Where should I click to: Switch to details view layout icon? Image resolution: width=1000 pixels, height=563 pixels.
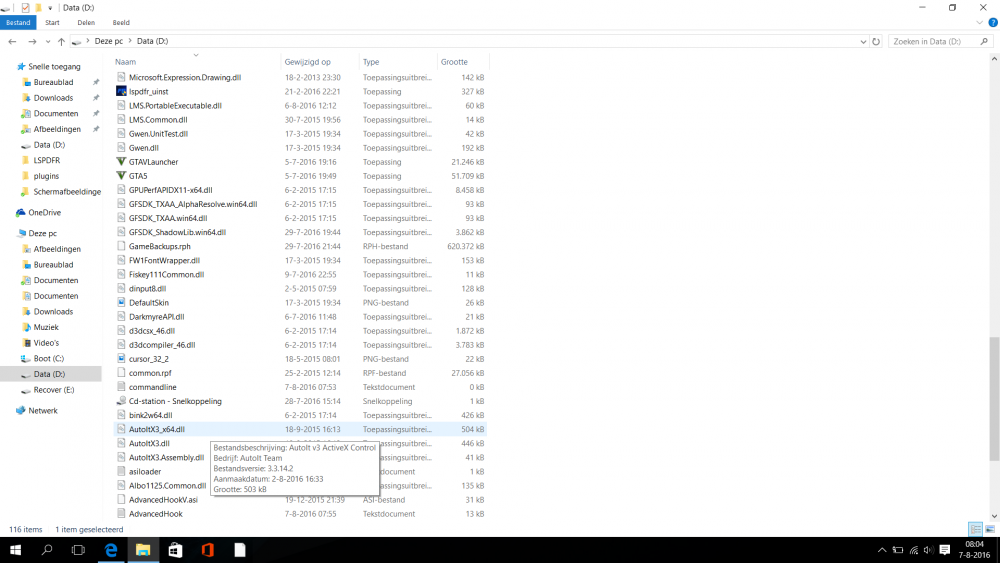(975, 529)
